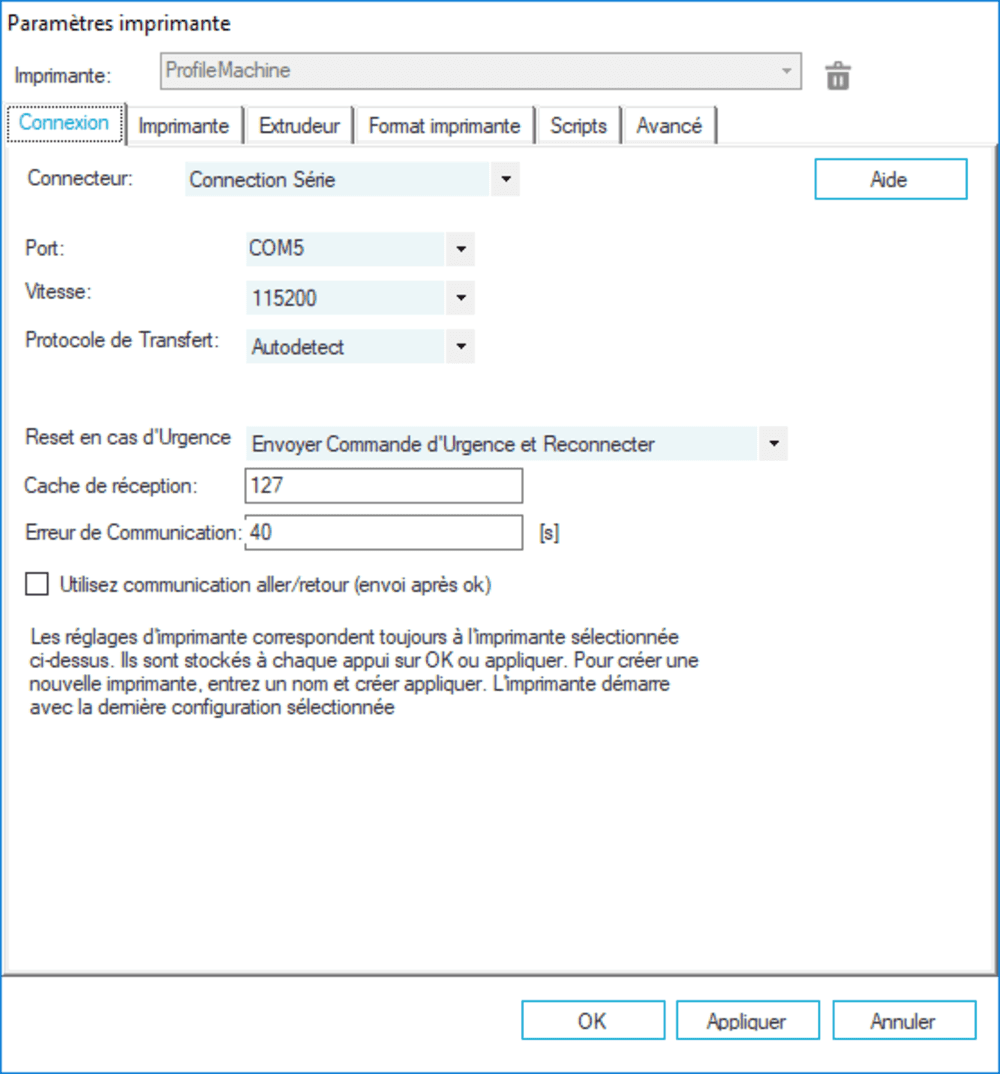Viewport: 1000px width, 1074px height.
Task: Switch to the Imprimante tab
Action: (184, 126)
